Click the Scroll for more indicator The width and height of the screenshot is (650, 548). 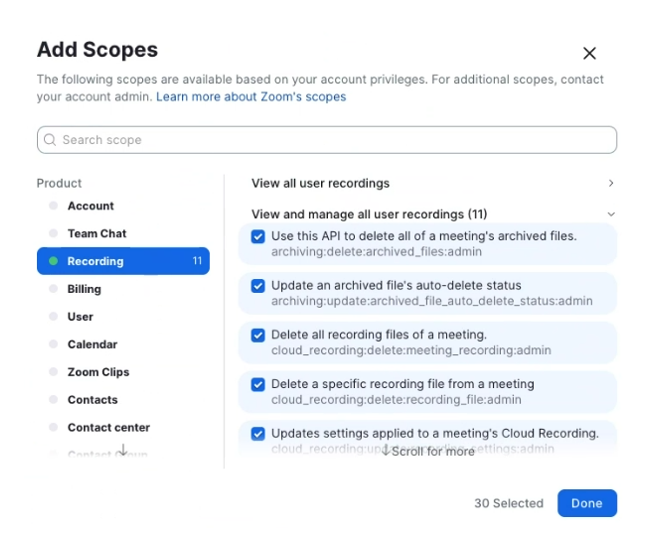coord(428,451)
